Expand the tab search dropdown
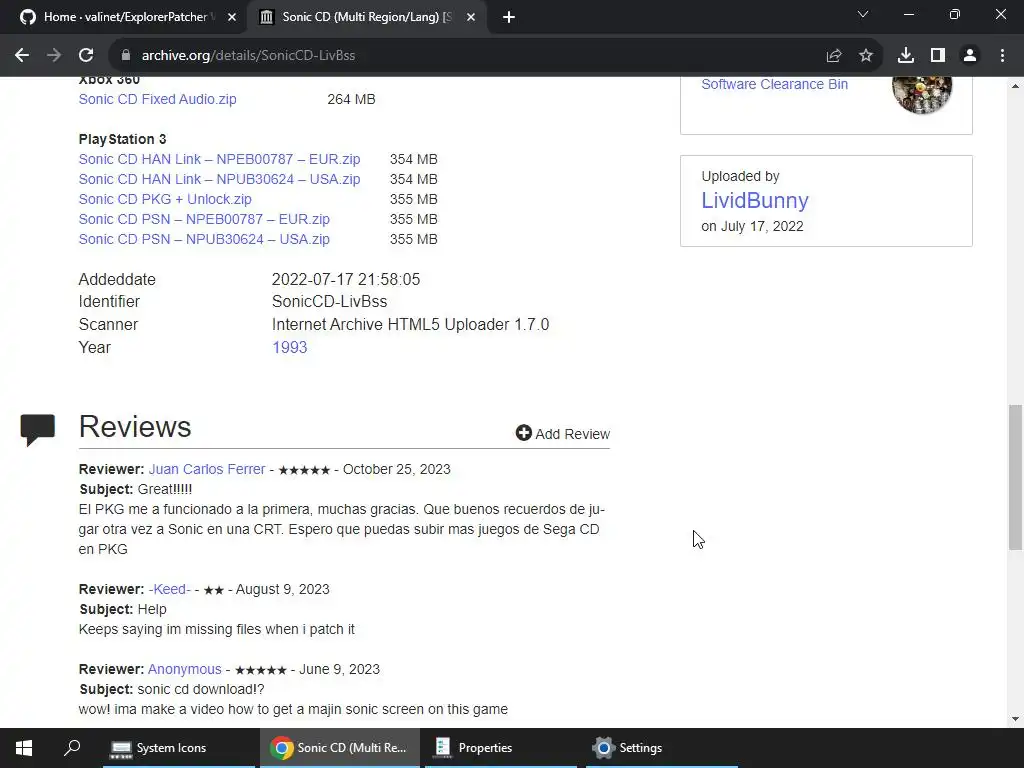 [863, 14]
